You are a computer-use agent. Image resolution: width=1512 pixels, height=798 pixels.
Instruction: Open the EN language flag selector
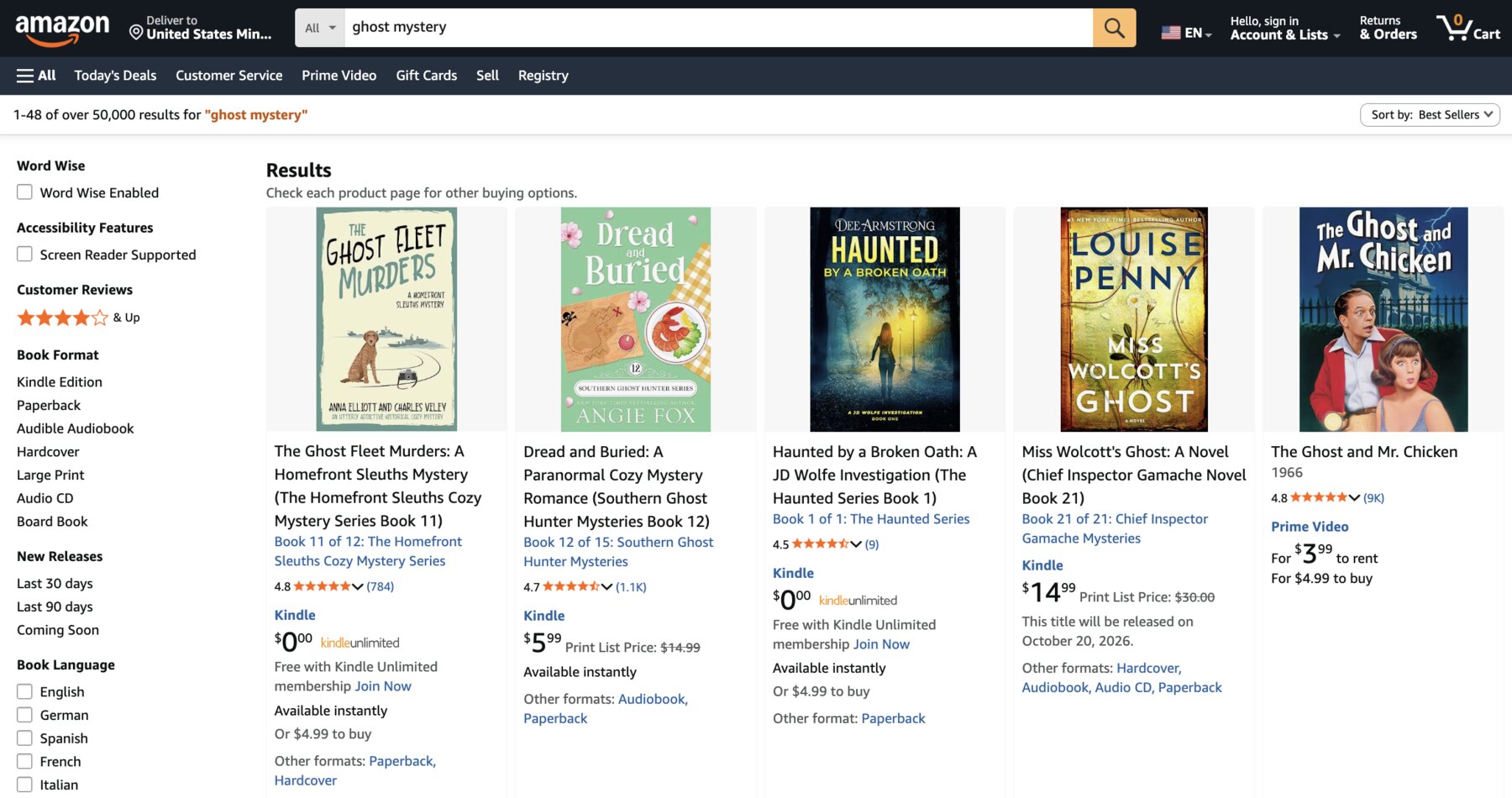[1186, 33]
